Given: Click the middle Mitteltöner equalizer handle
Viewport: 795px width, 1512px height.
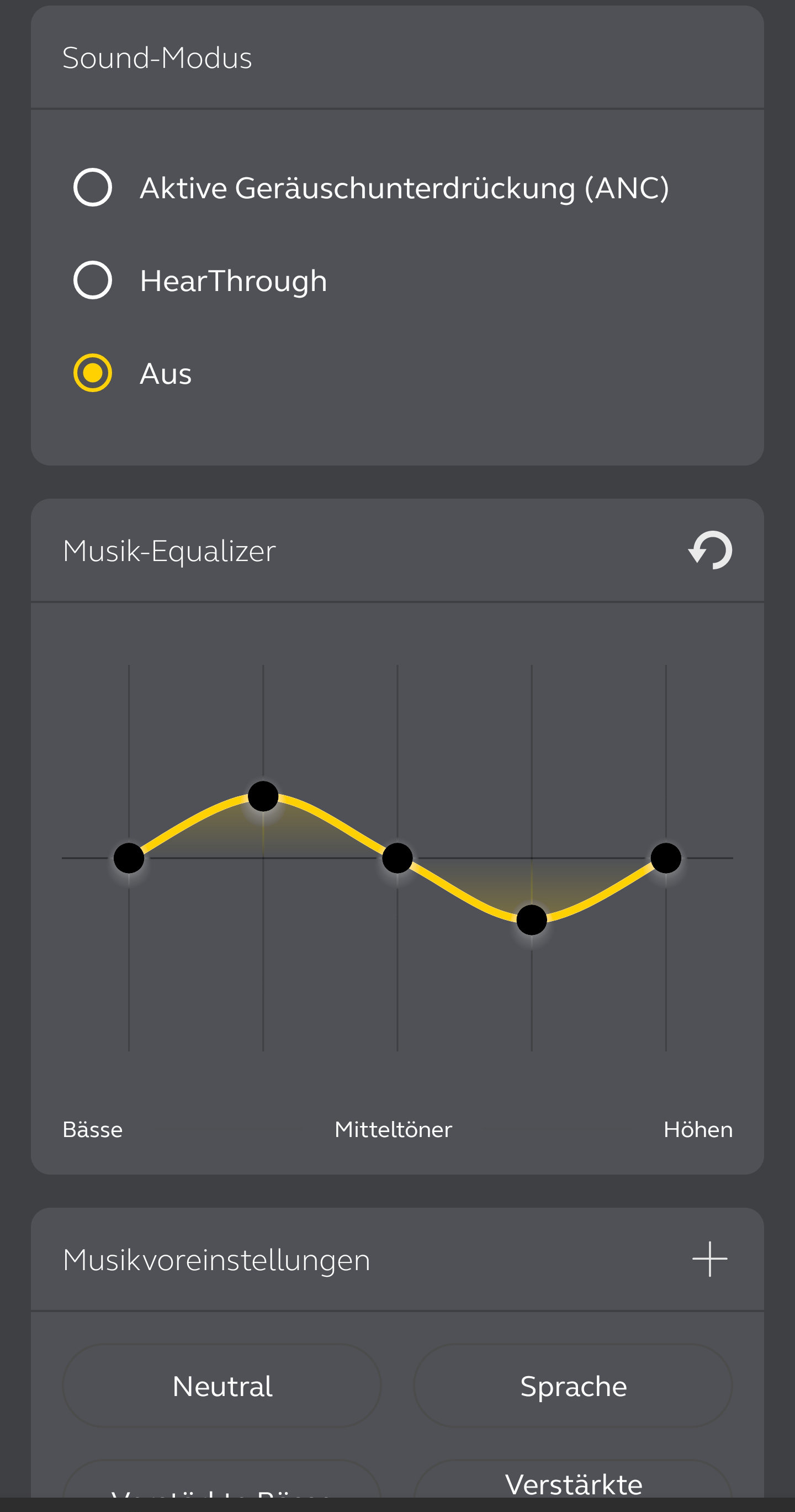Looking at the screenshot, I should click(397, 858).
